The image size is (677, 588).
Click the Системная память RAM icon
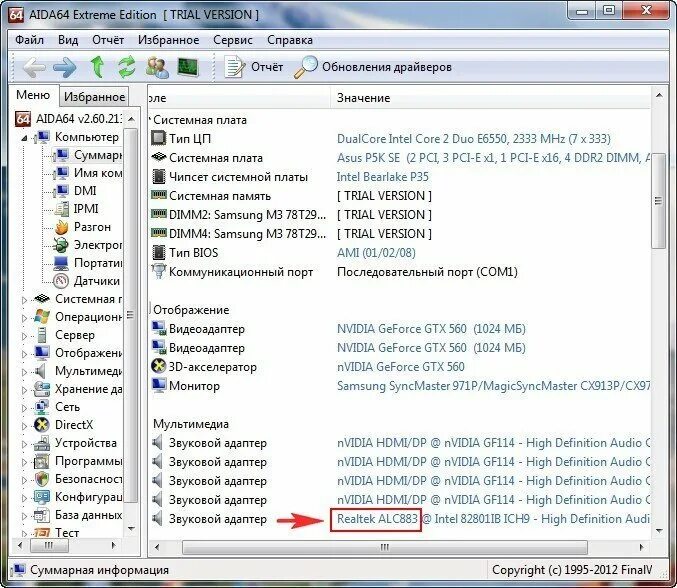pyautogui.click(x=158, y=195)
